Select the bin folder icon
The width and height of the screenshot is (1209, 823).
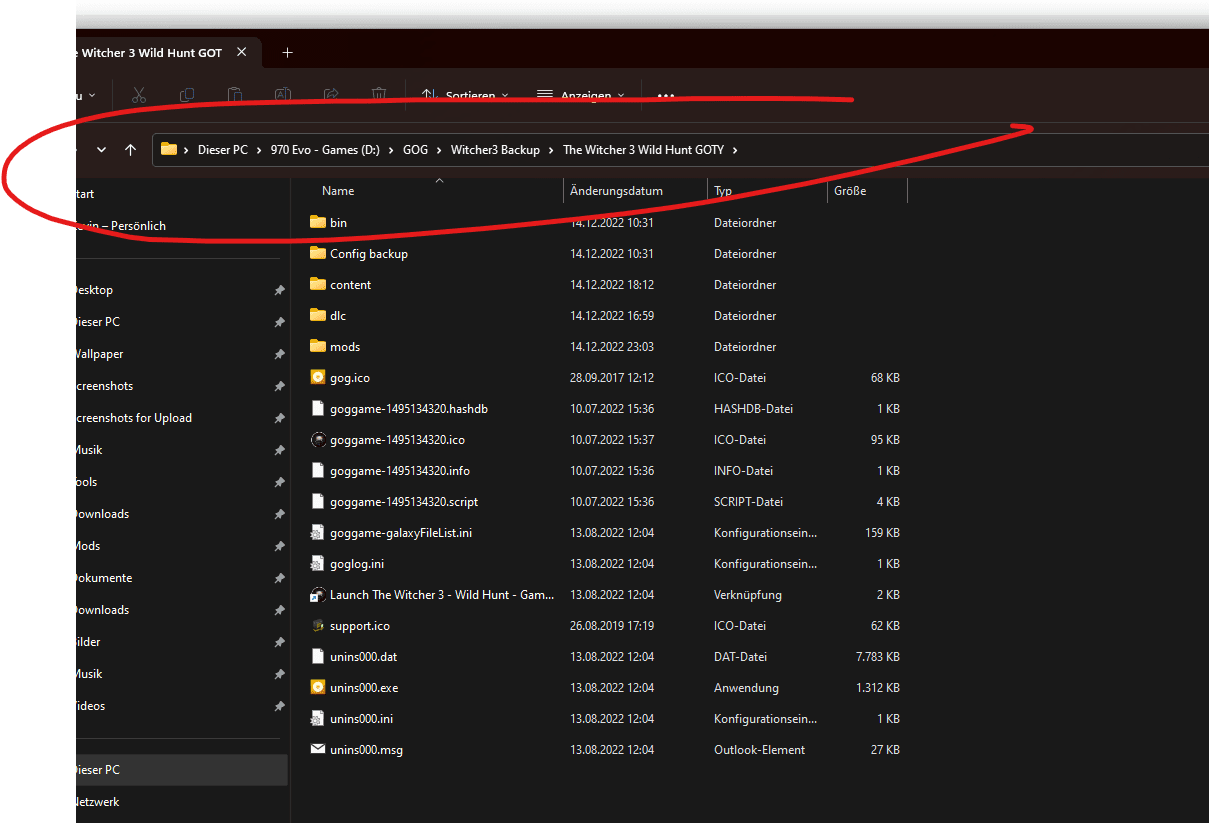318,222
